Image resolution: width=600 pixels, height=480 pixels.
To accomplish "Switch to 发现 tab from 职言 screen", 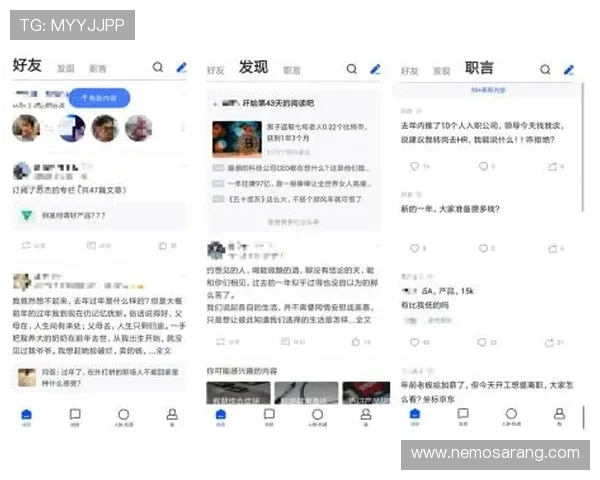I will 441,71.
